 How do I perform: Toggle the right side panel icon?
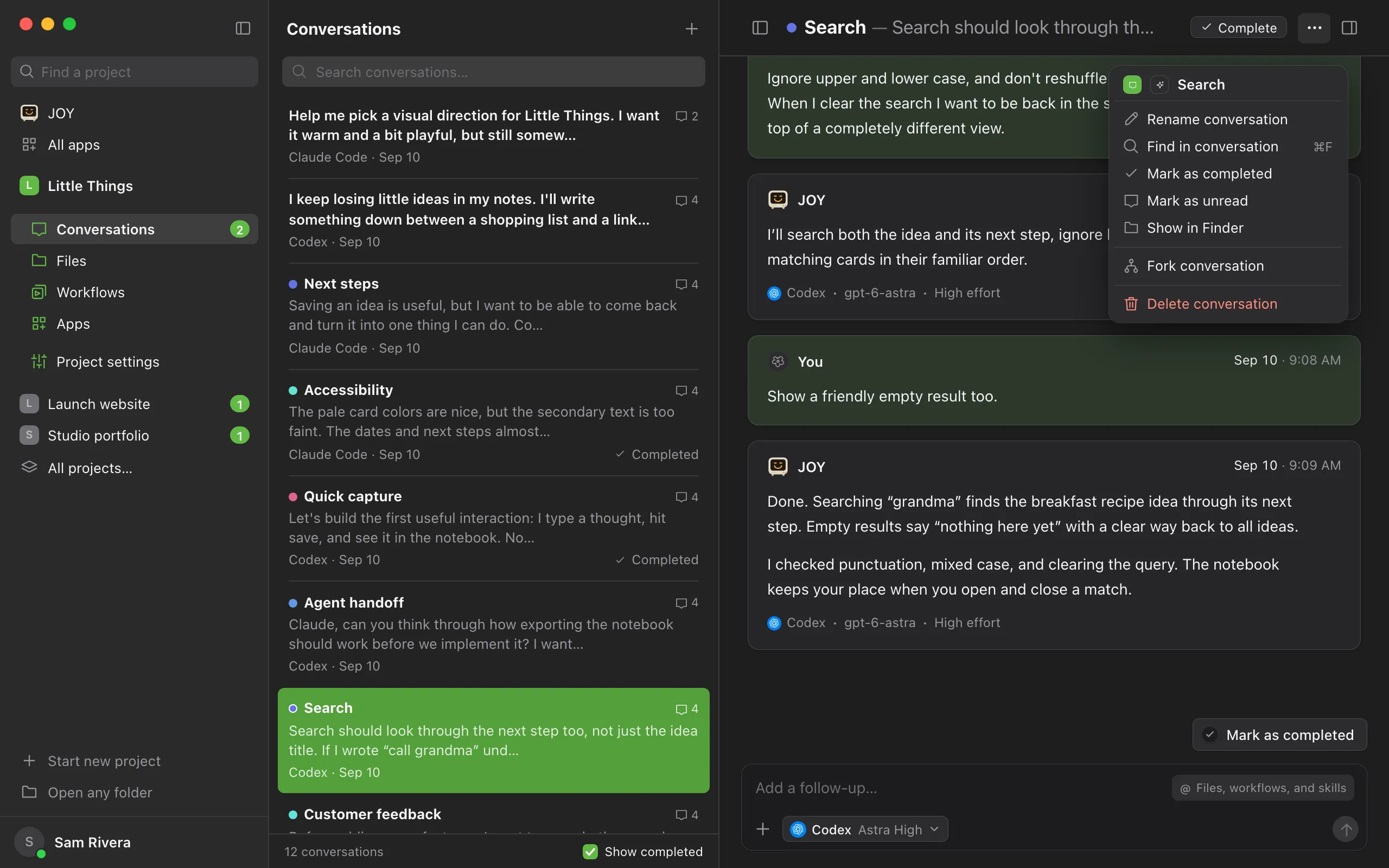pos(1349,28)
